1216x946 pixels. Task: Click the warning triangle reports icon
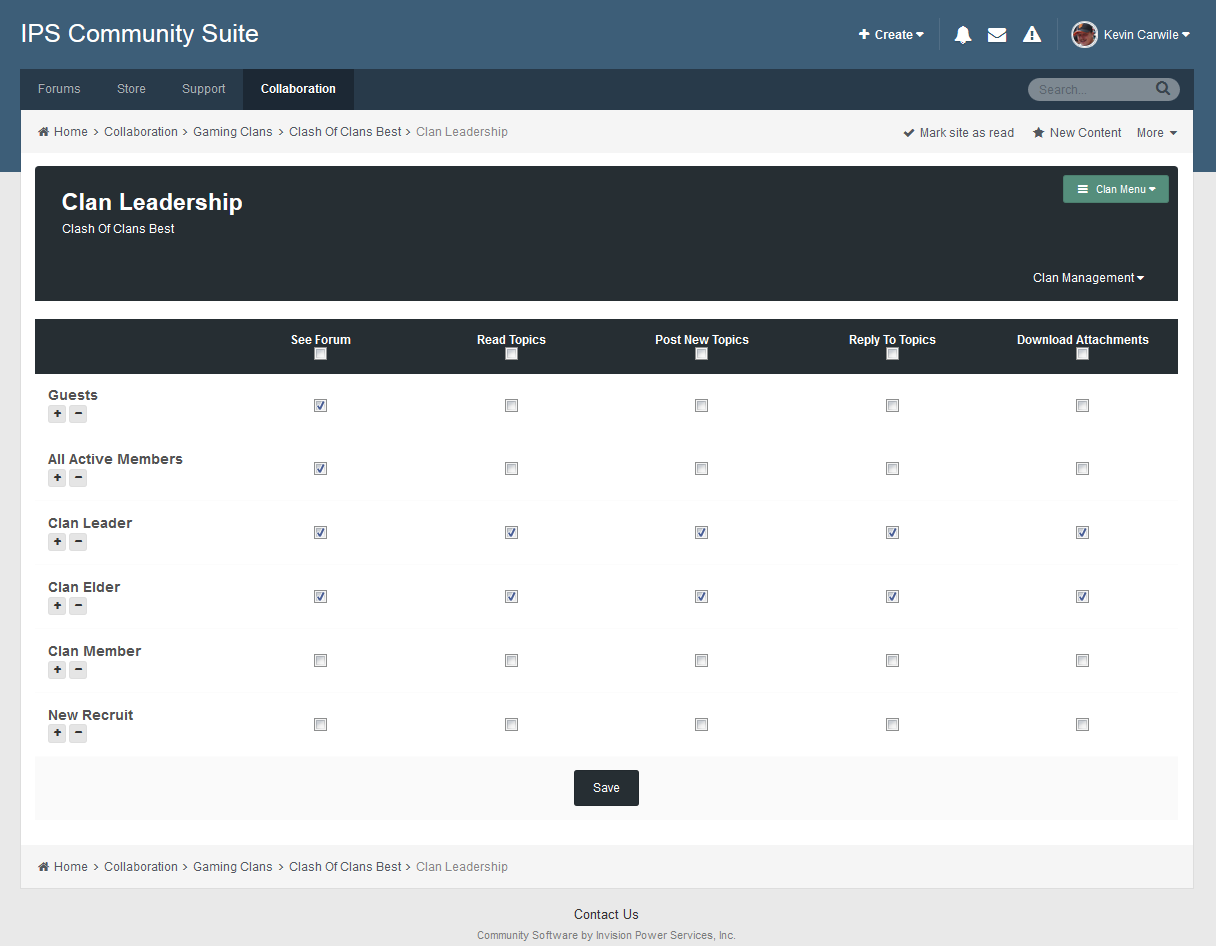(1032, 35)
